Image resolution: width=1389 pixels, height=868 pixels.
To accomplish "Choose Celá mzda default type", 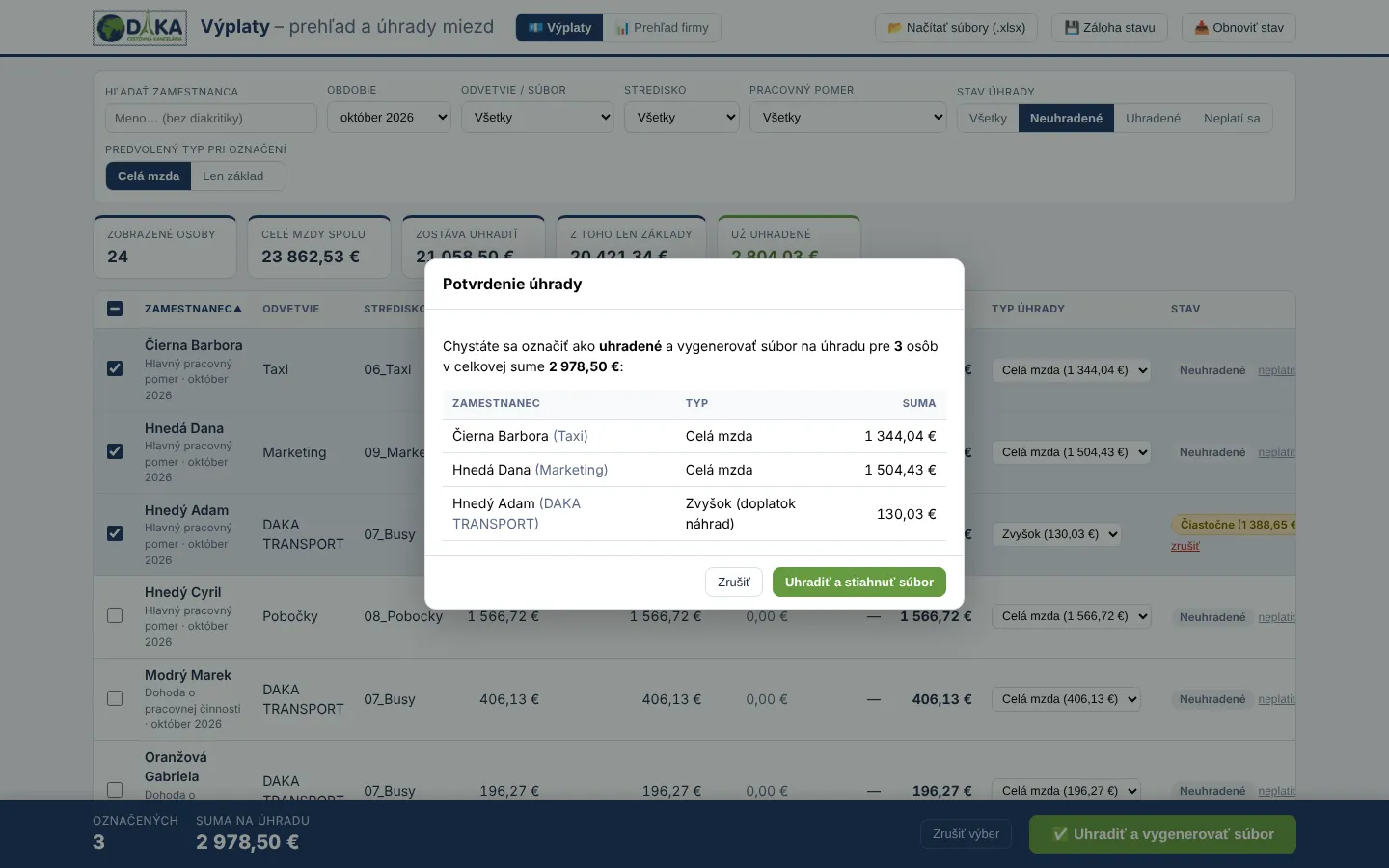I will (x=149, y=176).
